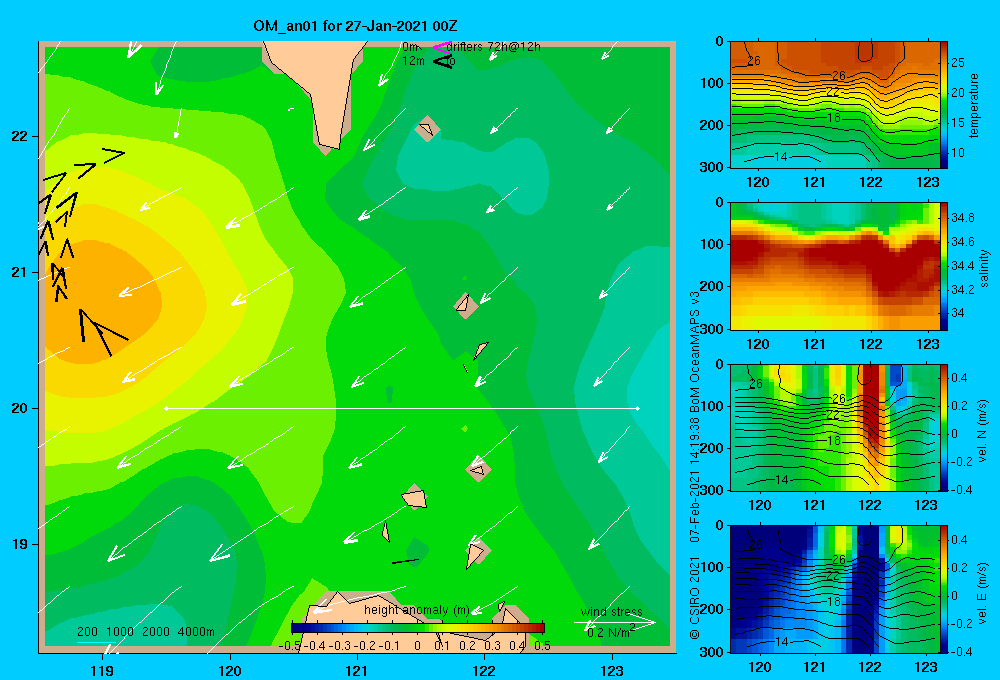
Task: Click the '-0.5' tick on height anomaly bar
Action: coord(290,646)
